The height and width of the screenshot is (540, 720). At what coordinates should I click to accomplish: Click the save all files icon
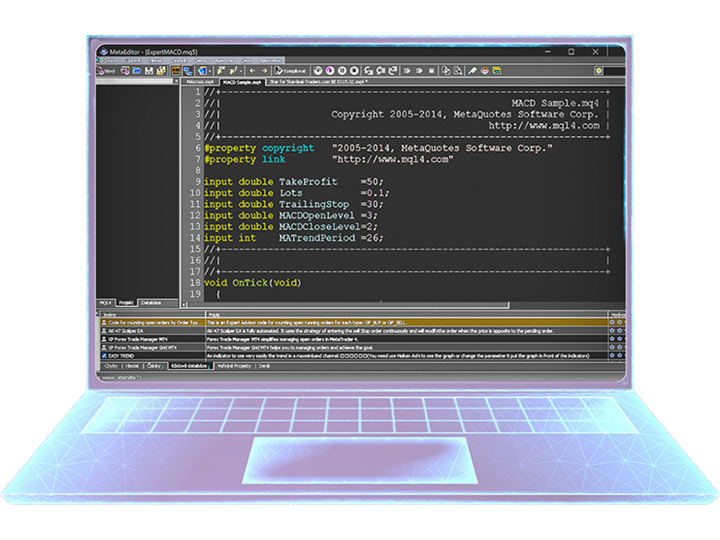[x=161, y=71]
